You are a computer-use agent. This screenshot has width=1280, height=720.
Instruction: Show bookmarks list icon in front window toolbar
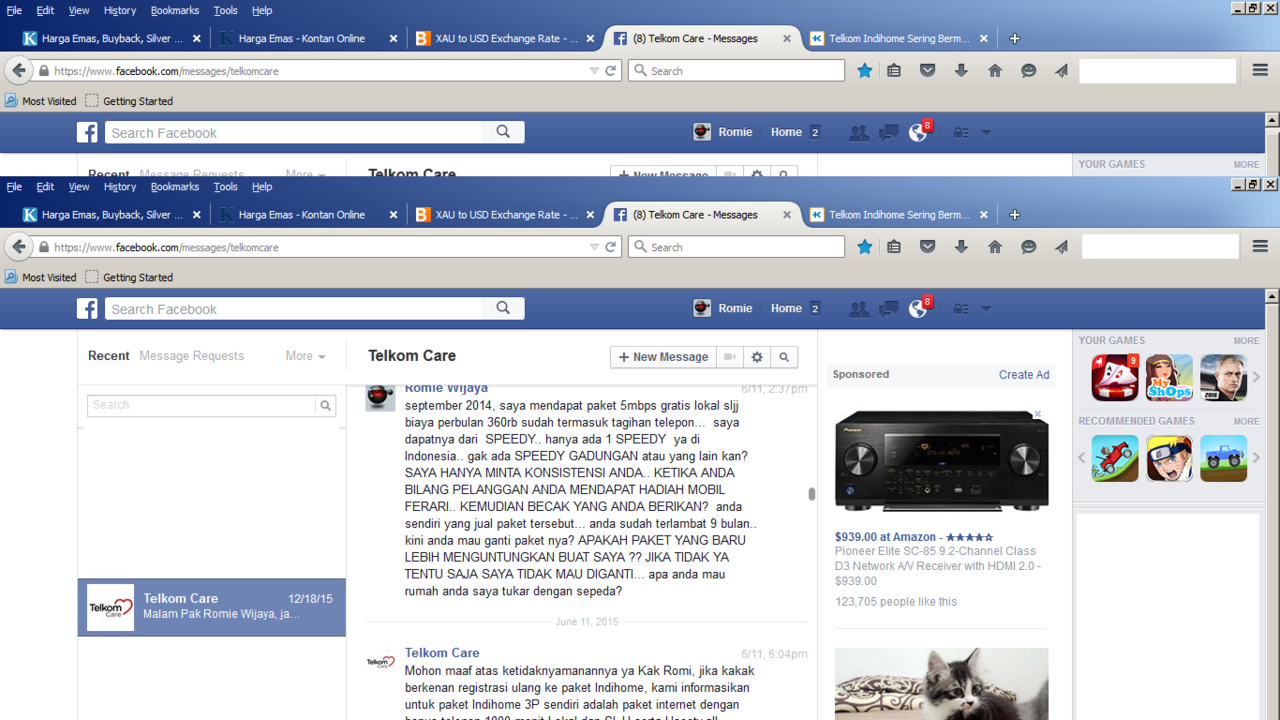[894, 247]
